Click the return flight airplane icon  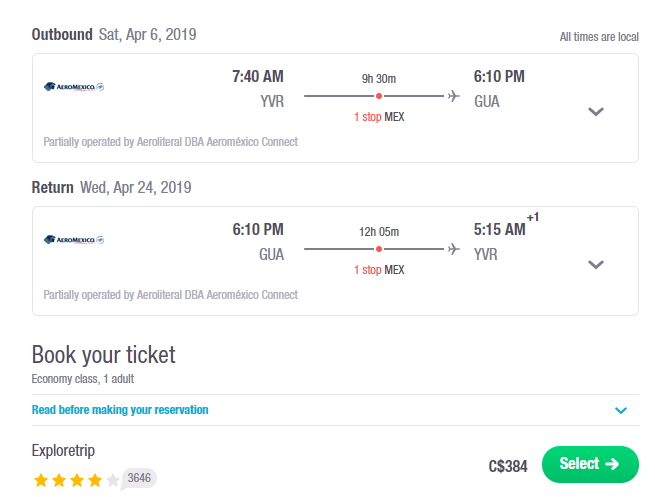click(x=454, y=249)
